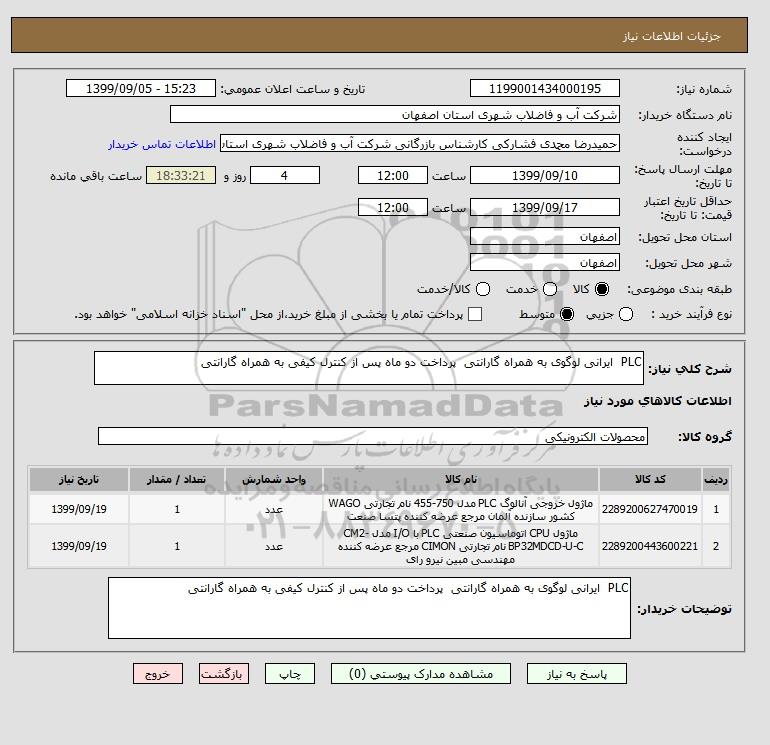Screen dimensions: 770x745
Task: Open اطلاعات تماس خریدار link
Action: tap(162, 144)
